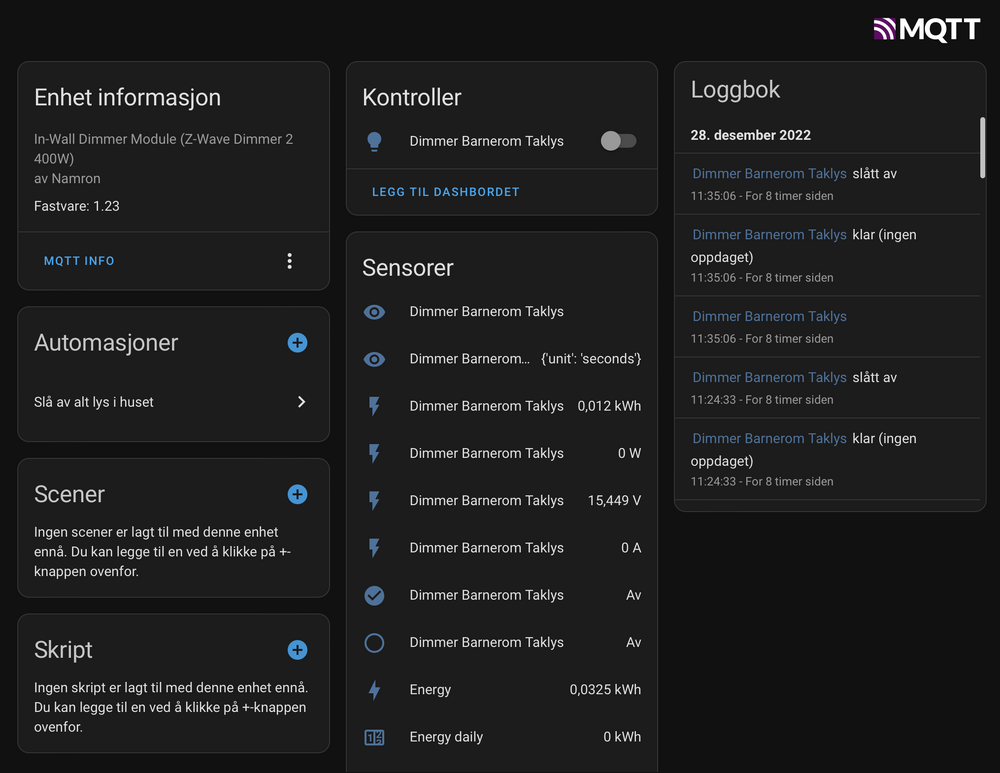Click the lightning icon on the 15,449 V sensor
The width and height of the screenshot is (1000, 773).
coord(374,500)
